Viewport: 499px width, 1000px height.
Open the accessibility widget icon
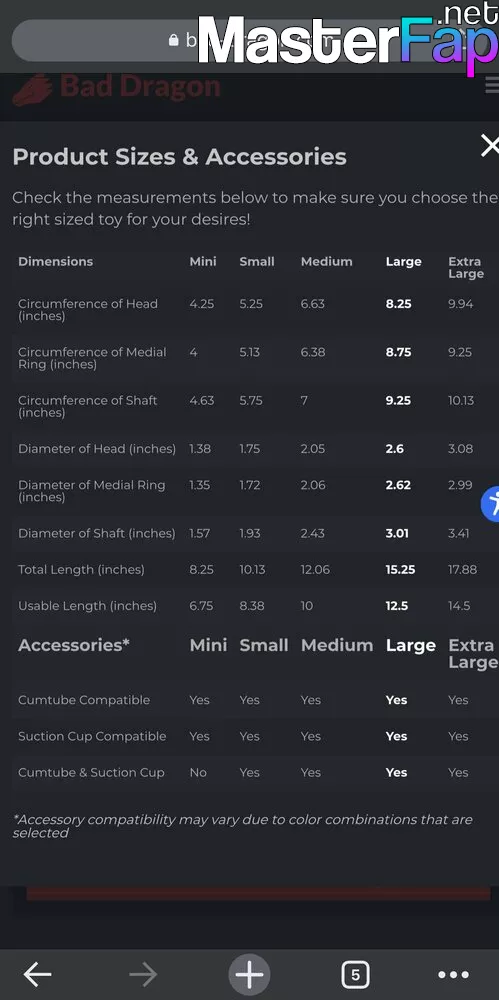pyautogui.click(x=490, y=504)
